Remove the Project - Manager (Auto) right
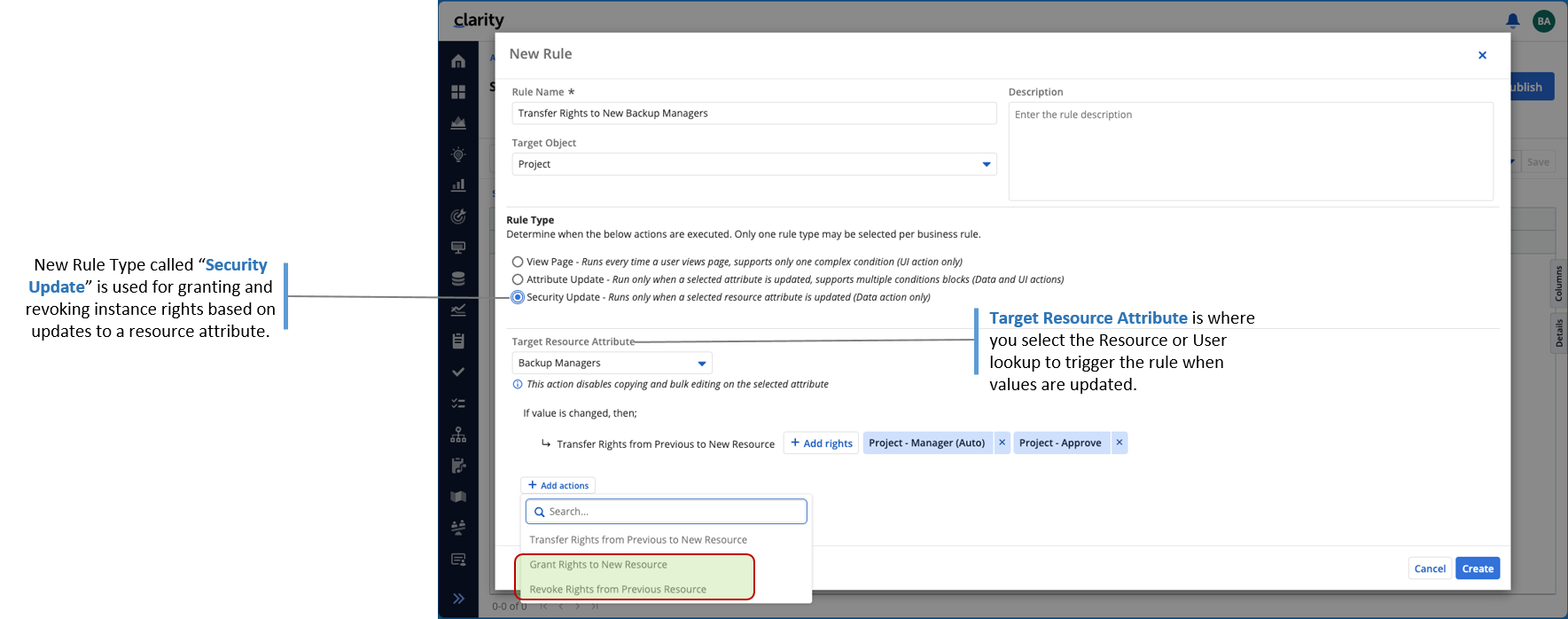Image resolution: width=1568 pixels, height=619 pixels. click(x=1002, y=443)
